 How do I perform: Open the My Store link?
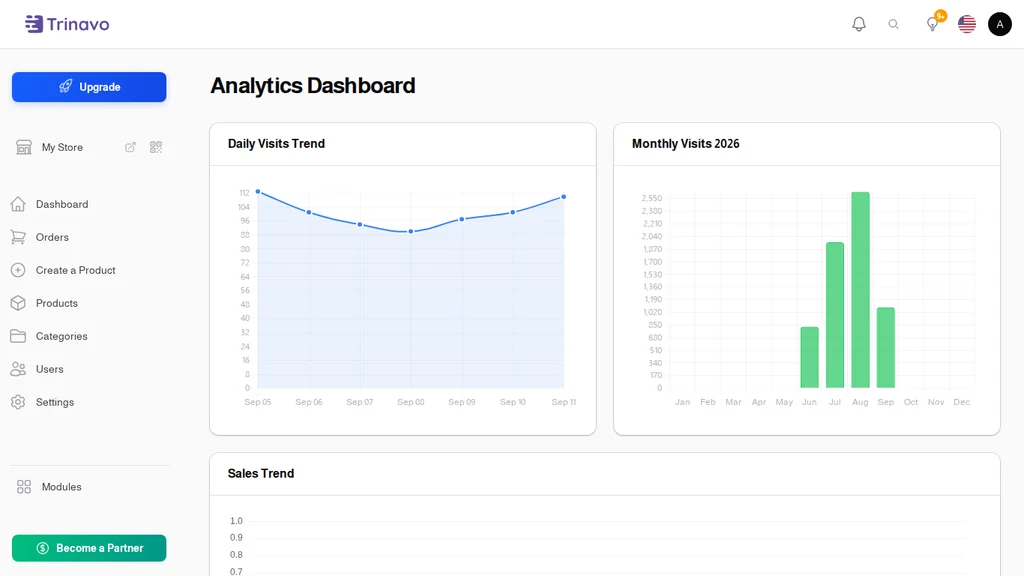[62, 147]
